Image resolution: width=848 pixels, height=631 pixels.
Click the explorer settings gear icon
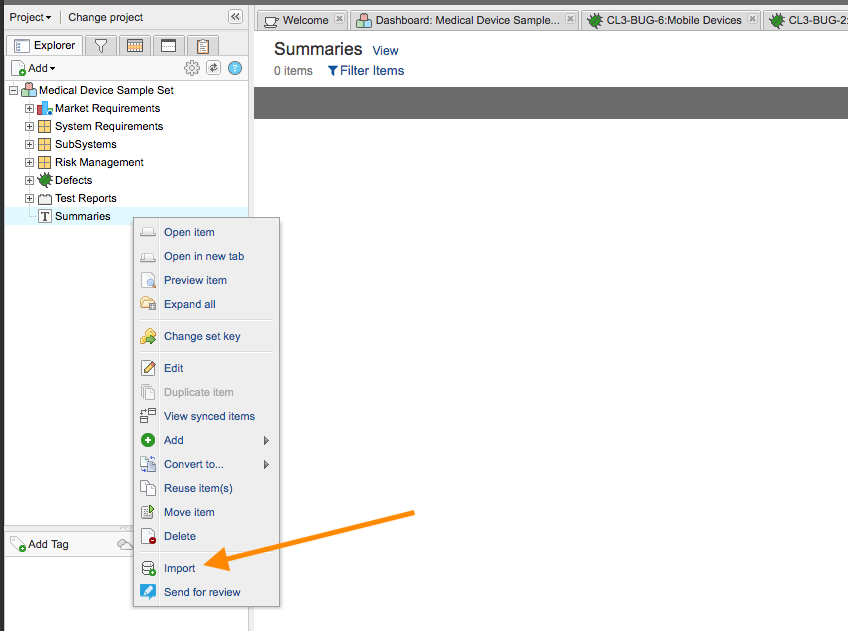point(192,68)
